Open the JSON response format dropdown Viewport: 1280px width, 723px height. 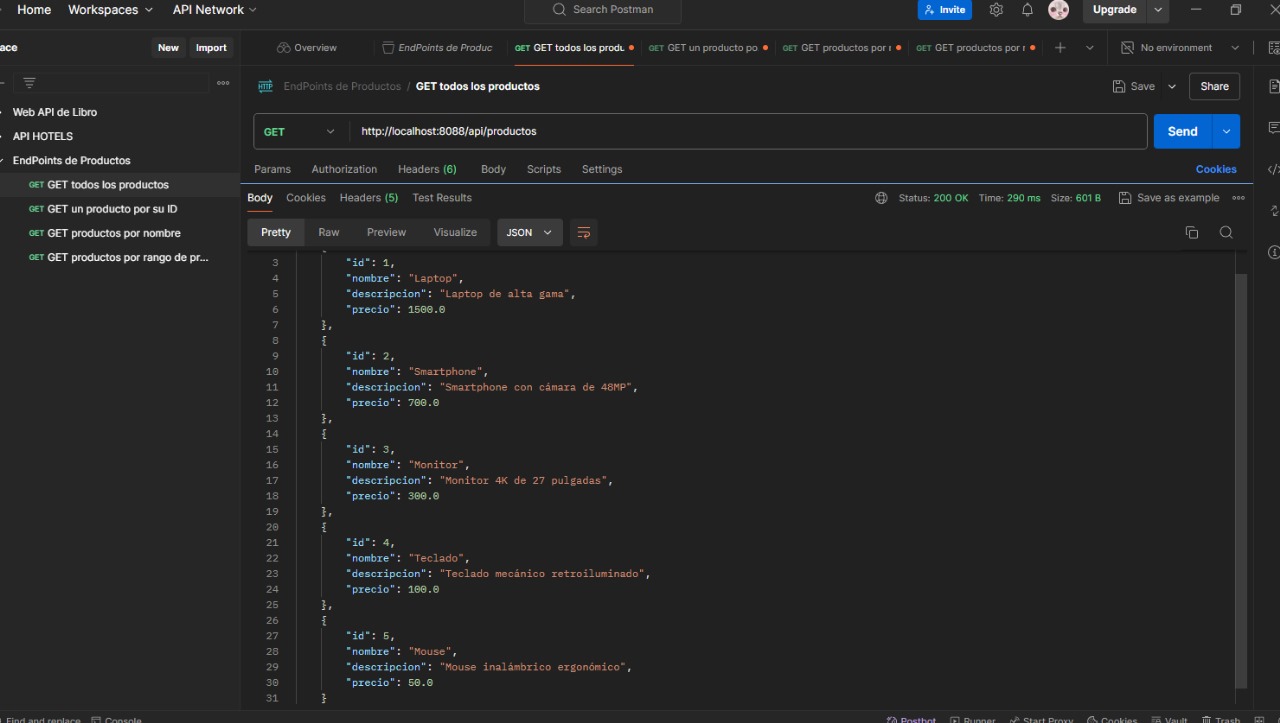coord(530,232)
